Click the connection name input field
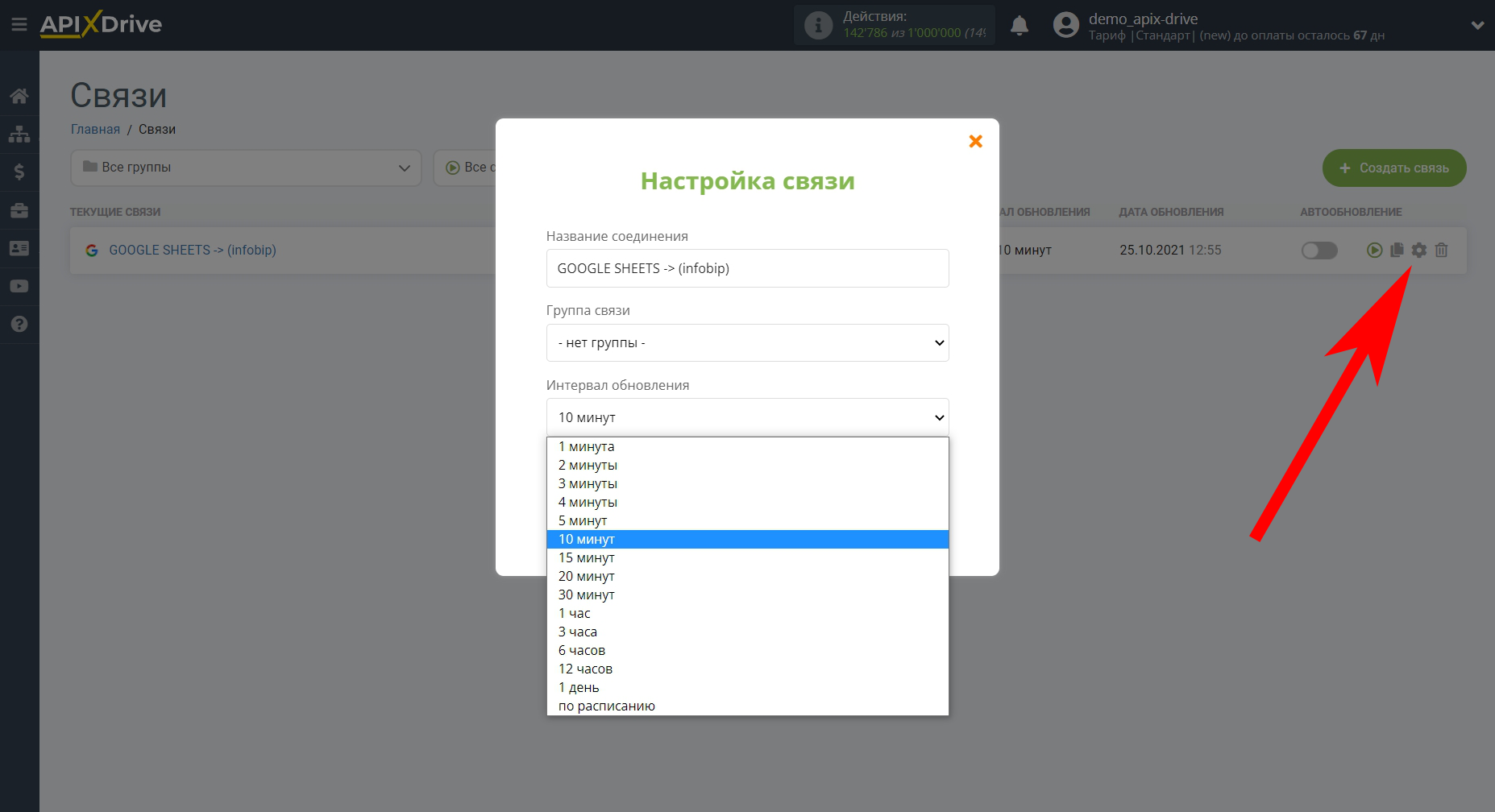Image resolution: width=1495 pixels, height=812 pixels. (x=747, y=268)
